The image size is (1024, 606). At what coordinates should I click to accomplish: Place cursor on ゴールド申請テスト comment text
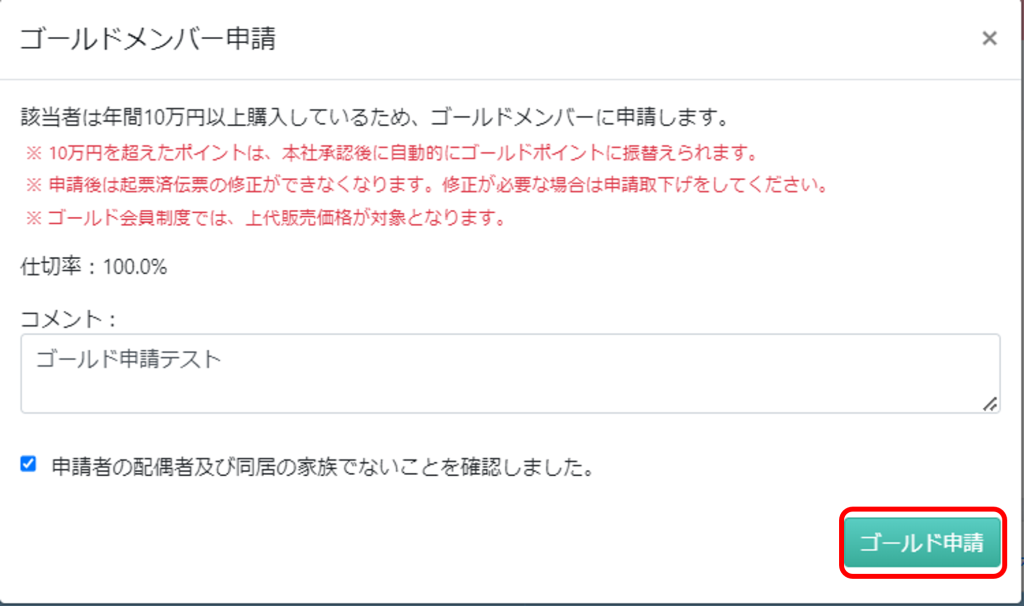[x=129, y=359]
